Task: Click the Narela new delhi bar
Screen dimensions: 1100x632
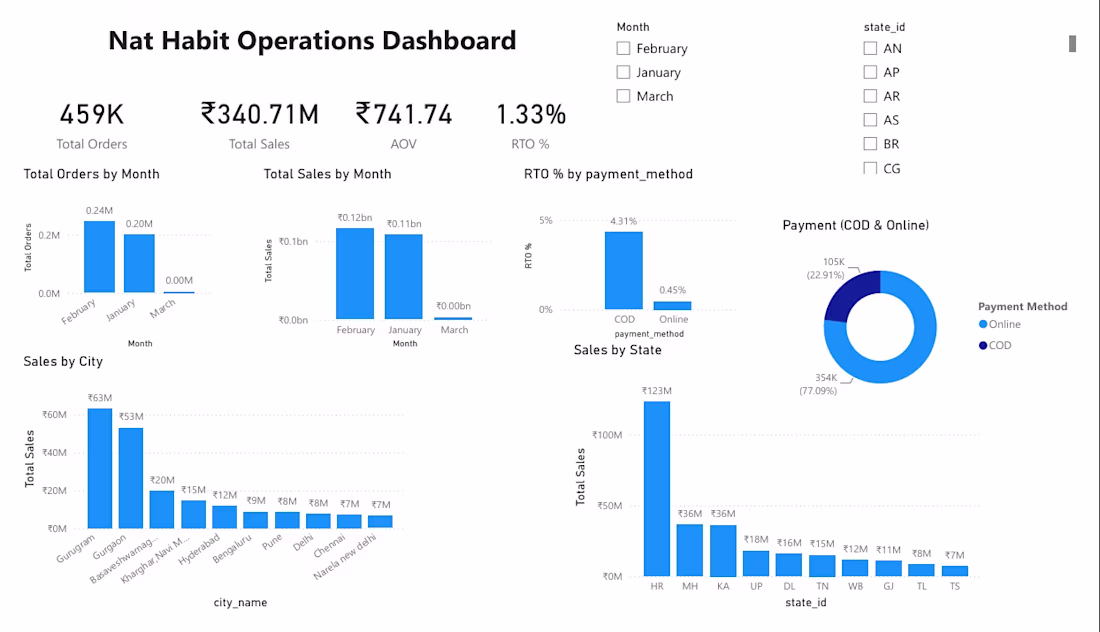Action: (x=380, y=522)
